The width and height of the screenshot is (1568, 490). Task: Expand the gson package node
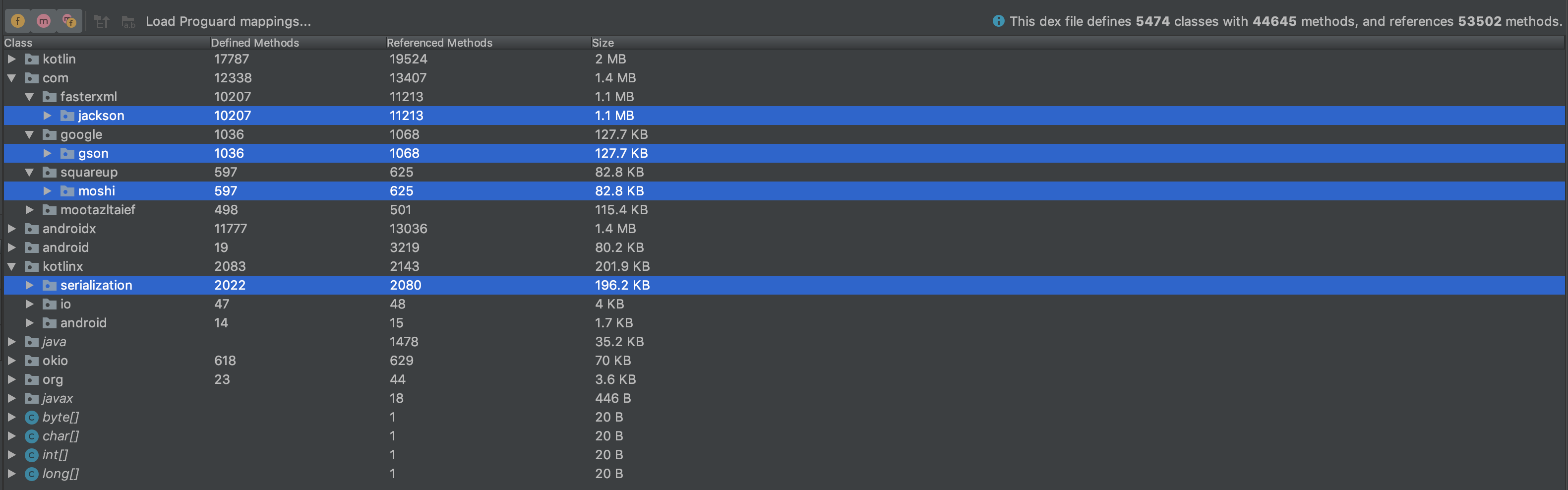tap(47, 153)
